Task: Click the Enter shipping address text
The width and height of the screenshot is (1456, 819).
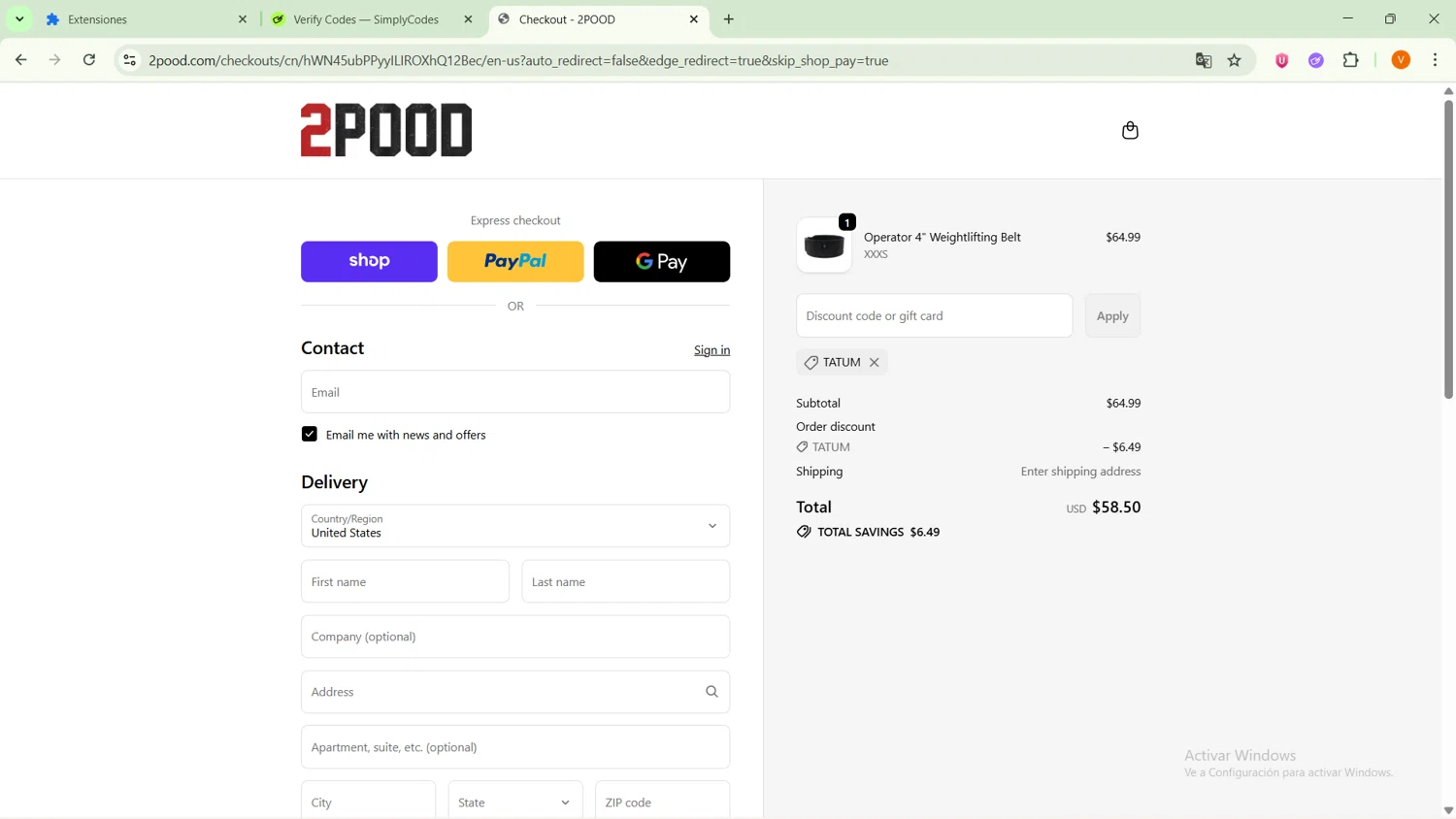Action: [x=1080, y=472]
